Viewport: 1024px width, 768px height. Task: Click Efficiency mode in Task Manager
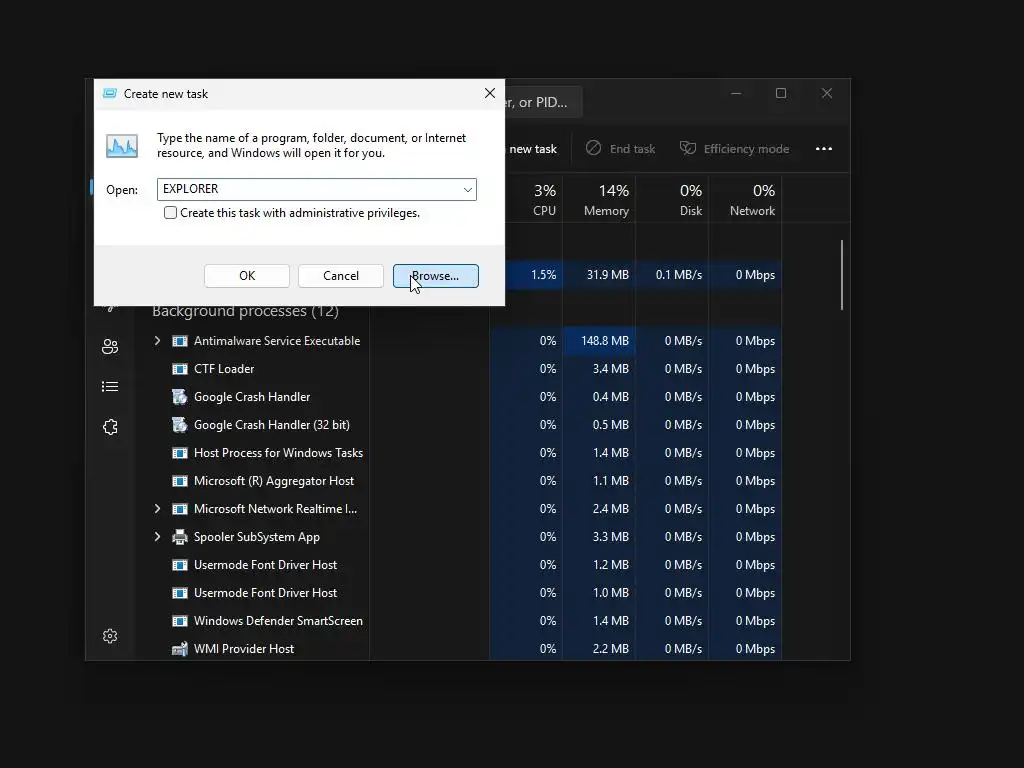(x=735, y=149)
